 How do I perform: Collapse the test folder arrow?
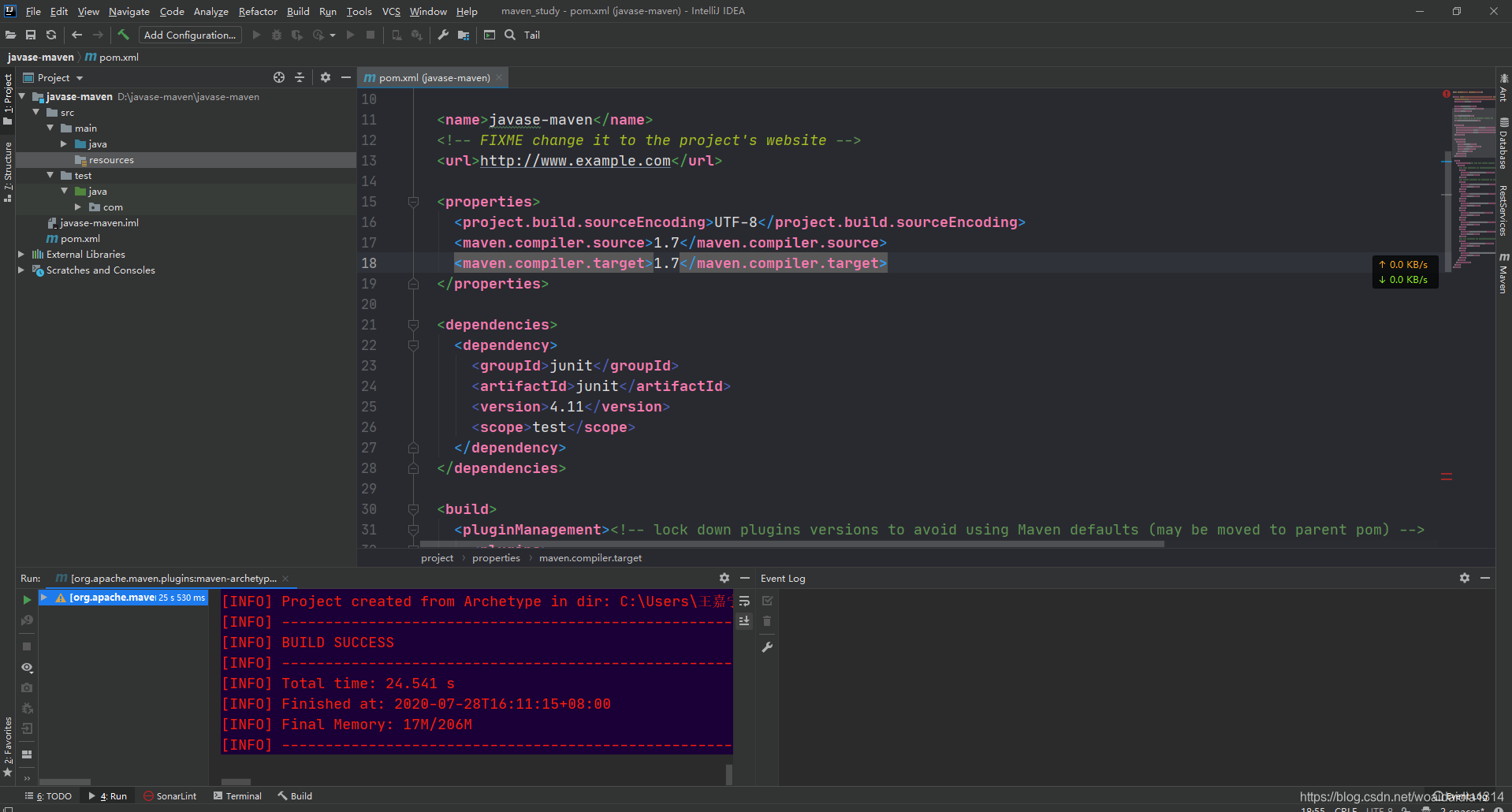(50, 175)
